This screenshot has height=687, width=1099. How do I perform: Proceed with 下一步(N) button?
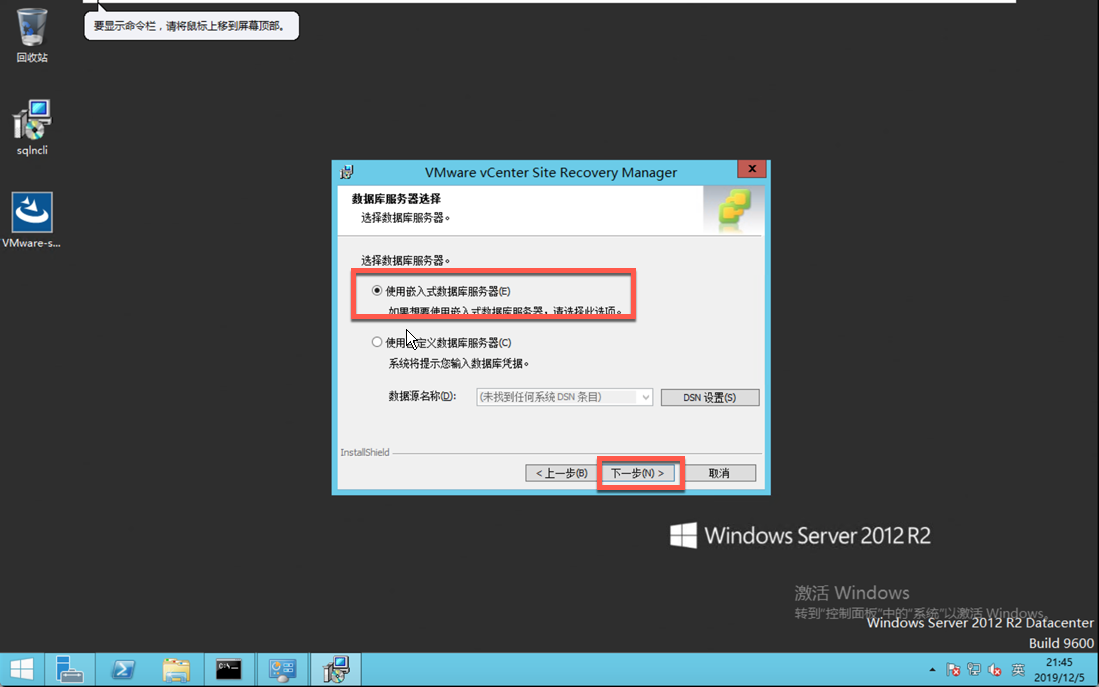tap(637, 473)
